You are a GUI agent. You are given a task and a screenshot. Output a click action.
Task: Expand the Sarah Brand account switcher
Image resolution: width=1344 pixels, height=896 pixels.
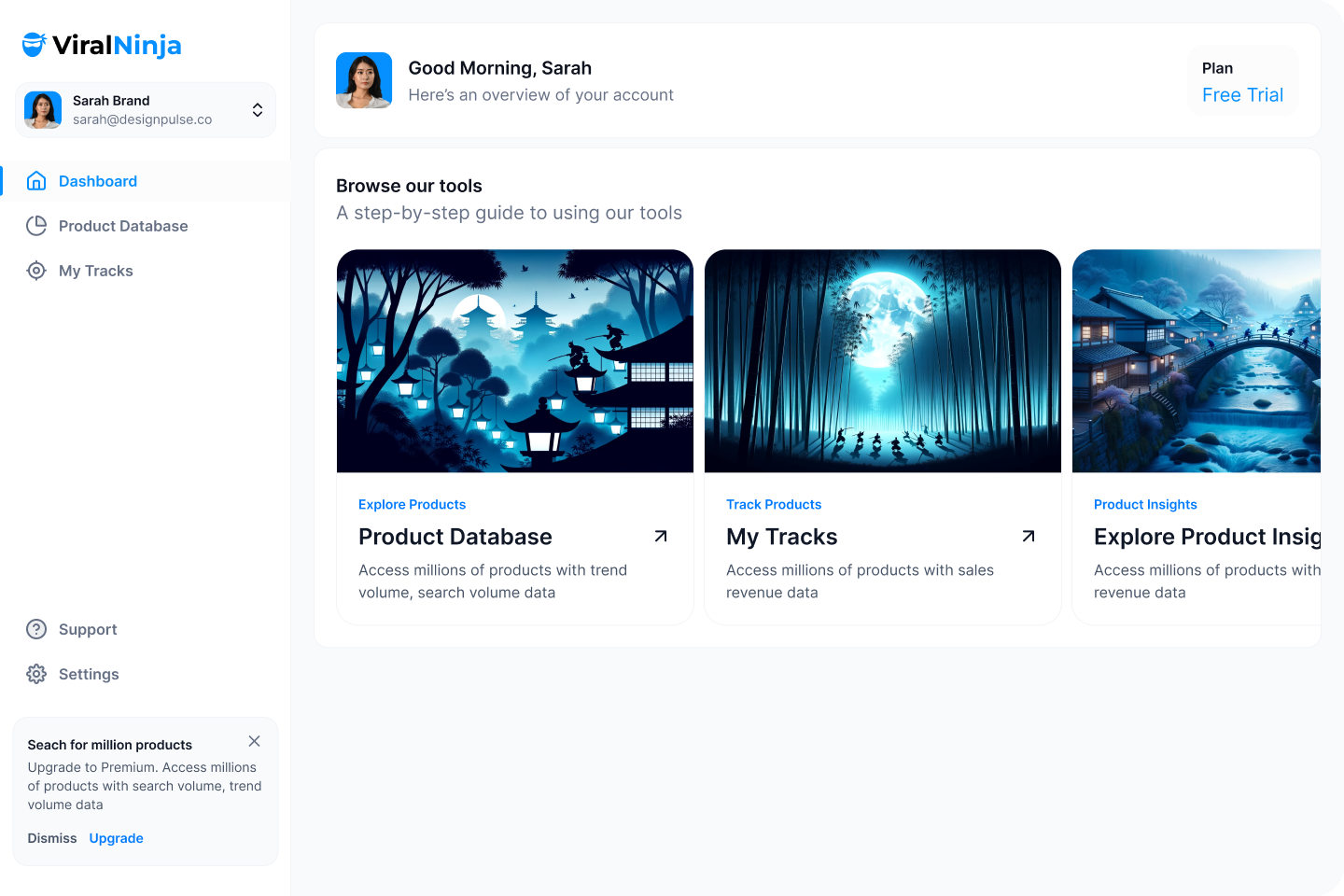[x=257, y=110]
